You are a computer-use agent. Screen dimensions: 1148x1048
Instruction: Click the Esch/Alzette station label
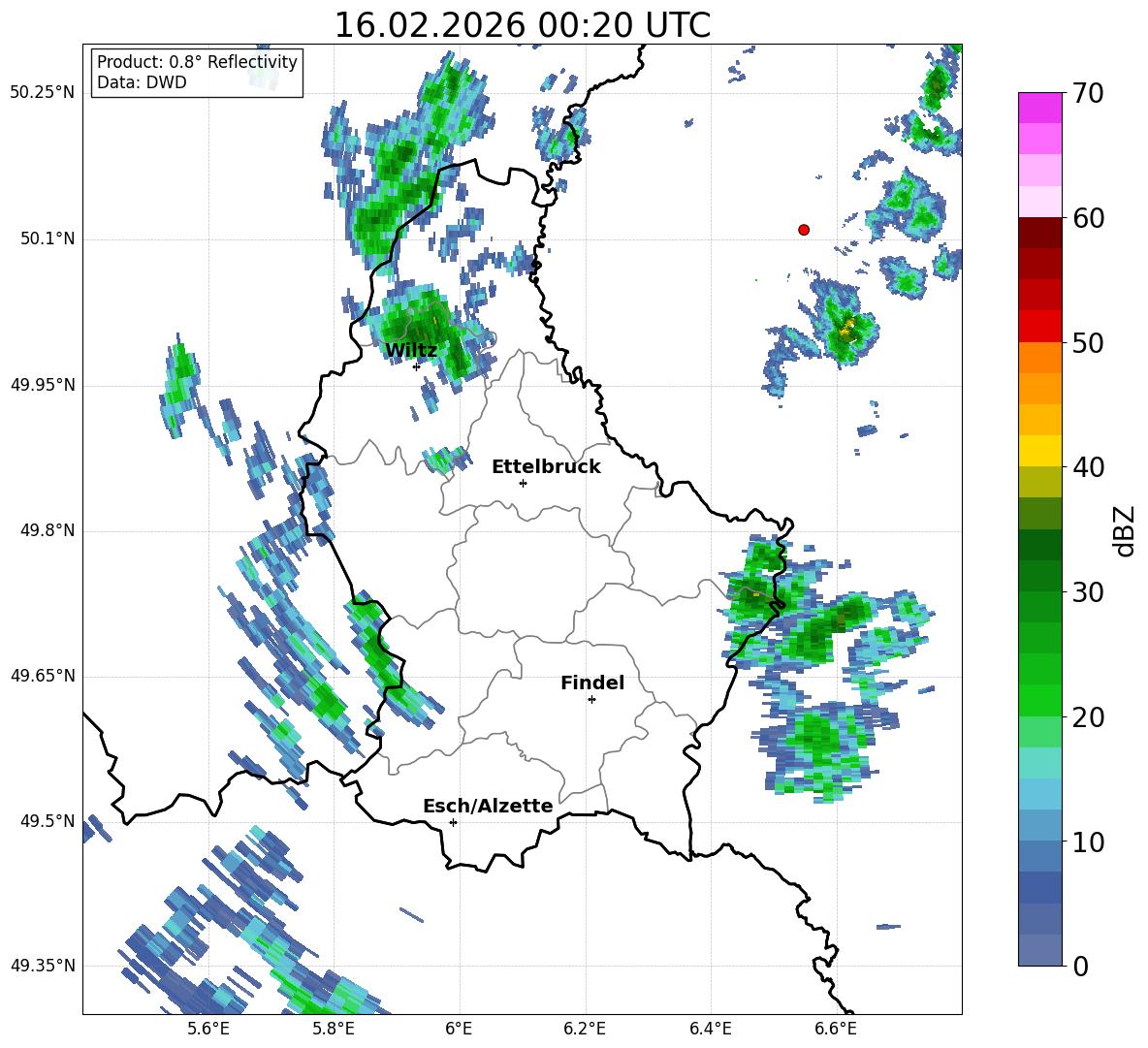click(488, 806)
